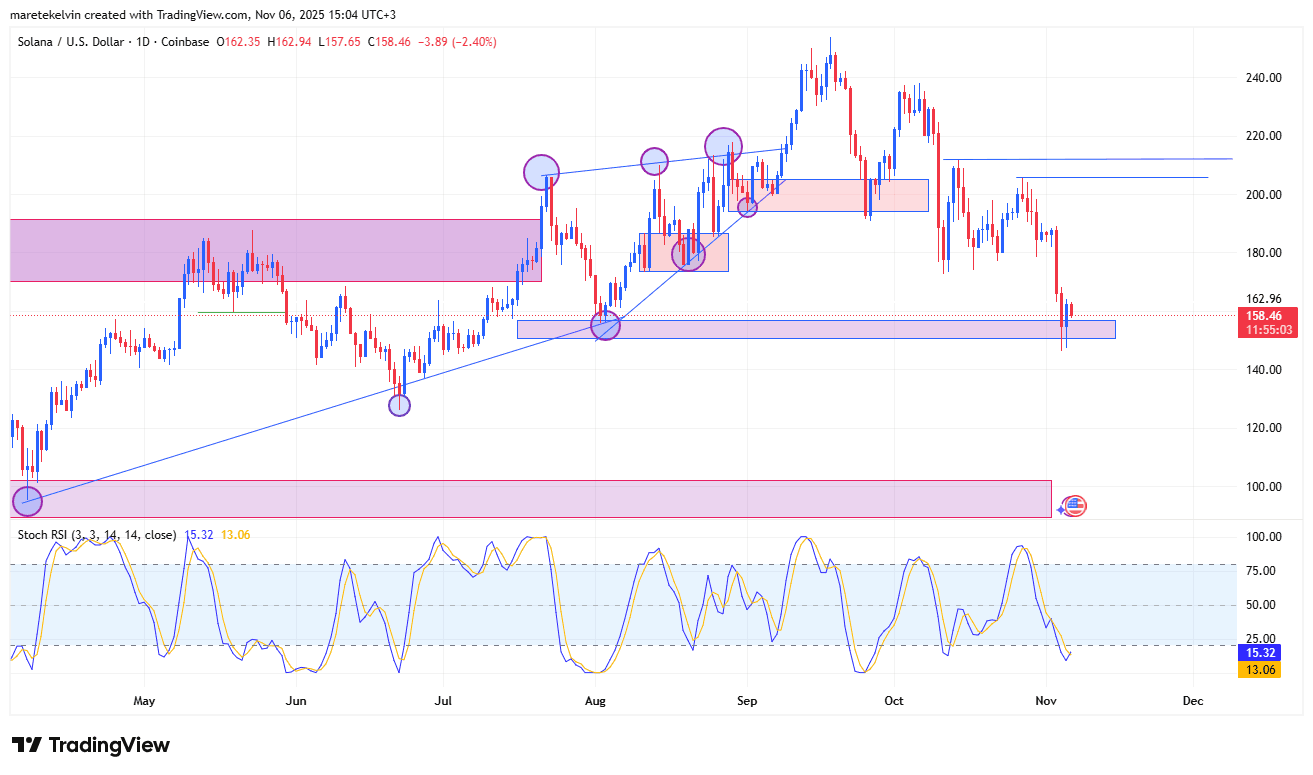Select the circle marker at the chart's bottom-left trendline start
The height and width of the screenshot is (775, 1313).
(x=27, y=501)
